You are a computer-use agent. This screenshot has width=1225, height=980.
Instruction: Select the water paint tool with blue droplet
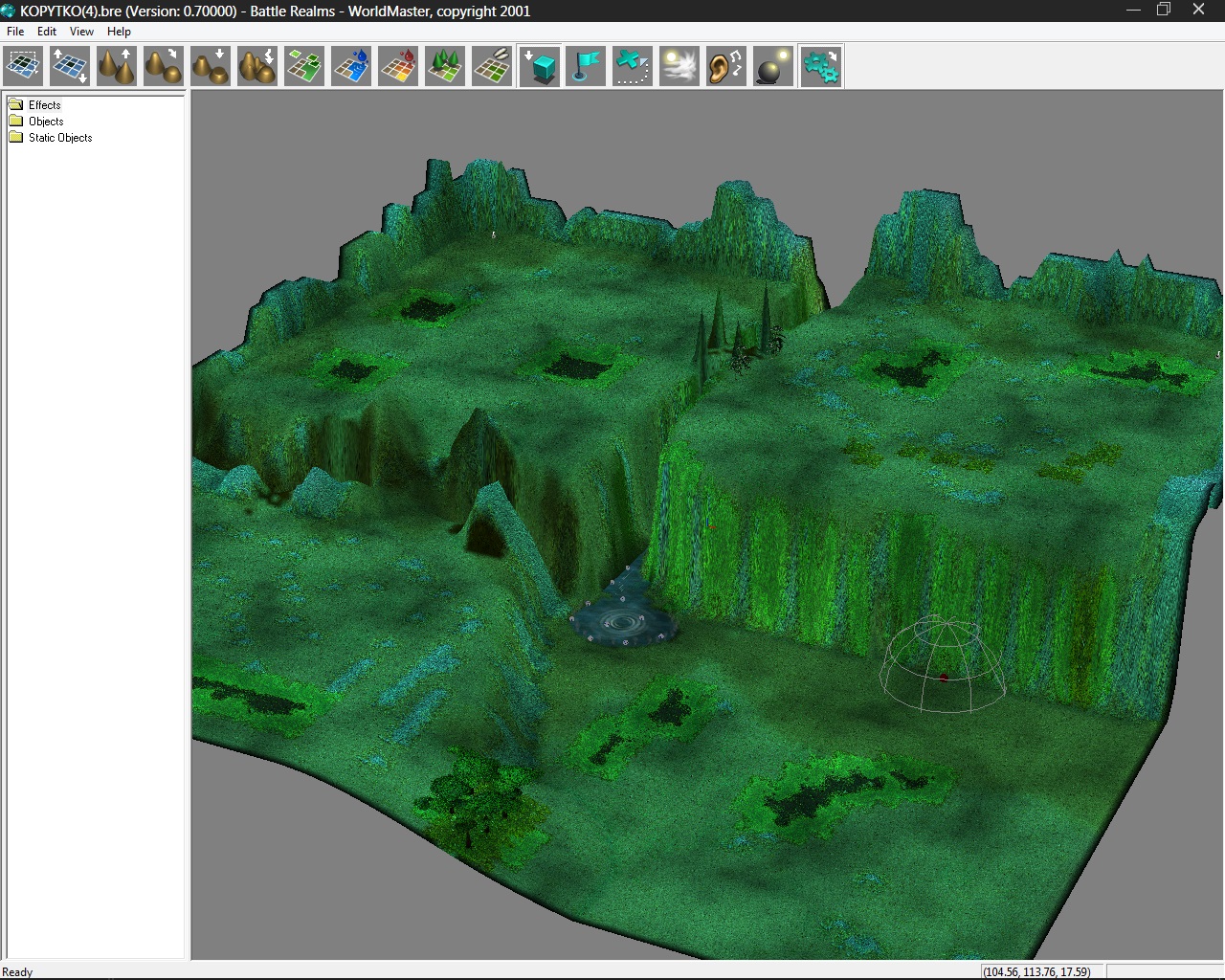click(351, 67)
